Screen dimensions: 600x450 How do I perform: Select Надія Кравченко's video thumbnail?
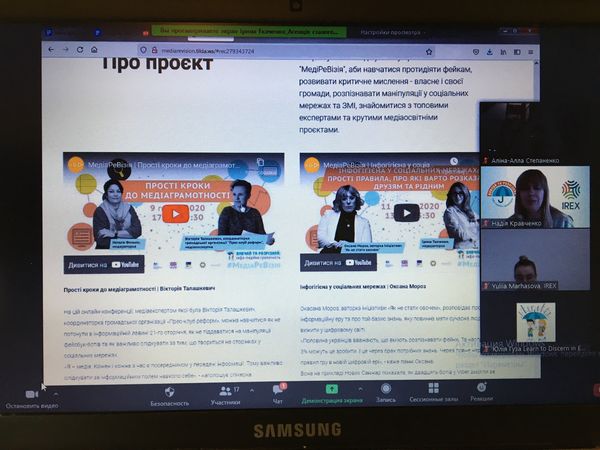pos(536,196)
